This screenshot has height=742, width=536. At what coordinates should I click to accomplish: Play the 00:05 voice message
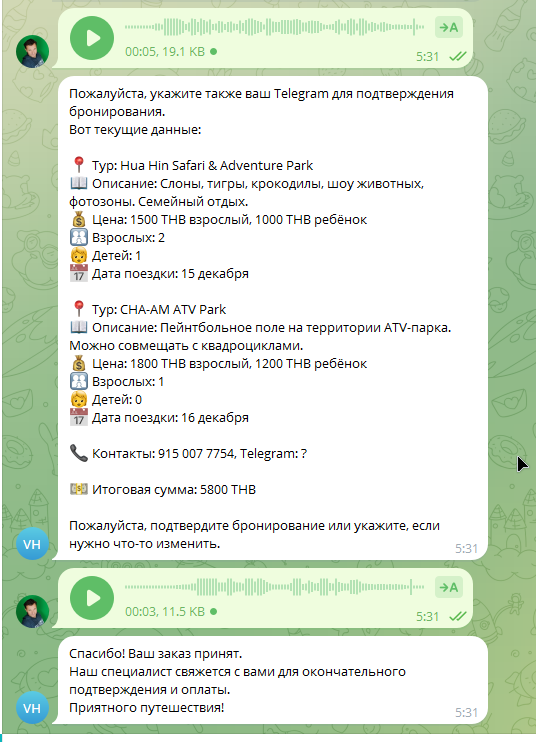[x=92, y=38]
